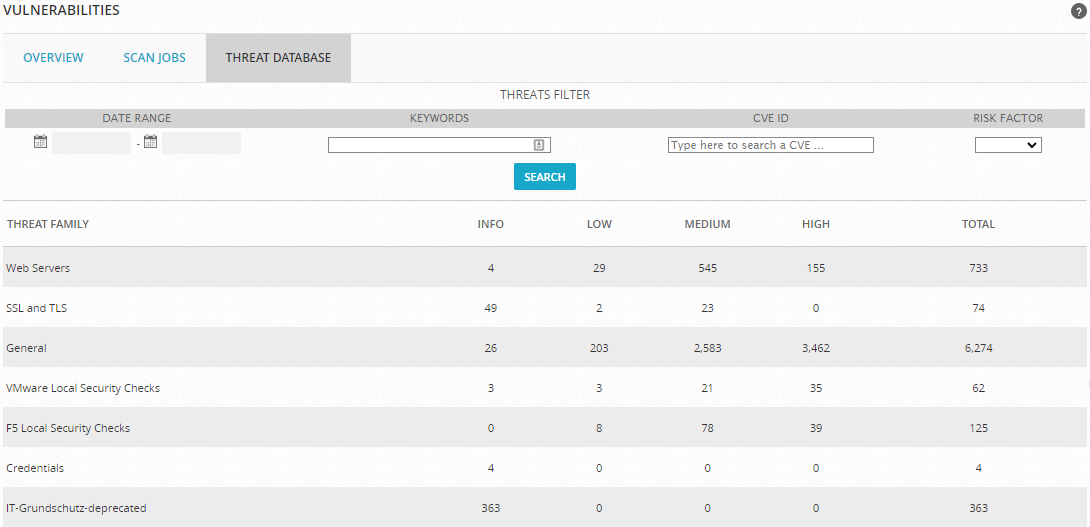Click the end date input box
This screenshot has height=527, width=1090.
(x=201, y=143)
